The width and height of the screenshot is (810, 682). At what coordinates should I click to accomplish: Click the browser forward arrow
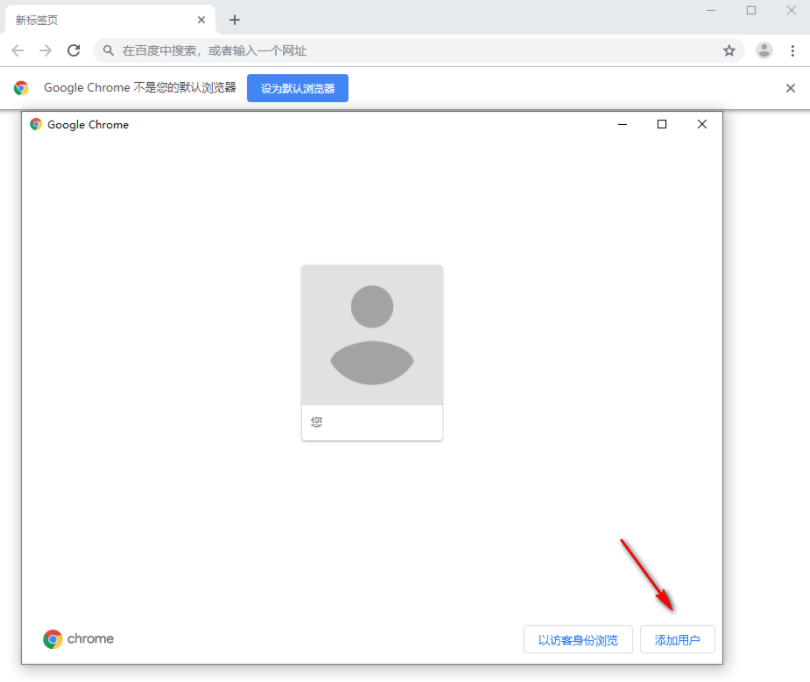(45, 51)
